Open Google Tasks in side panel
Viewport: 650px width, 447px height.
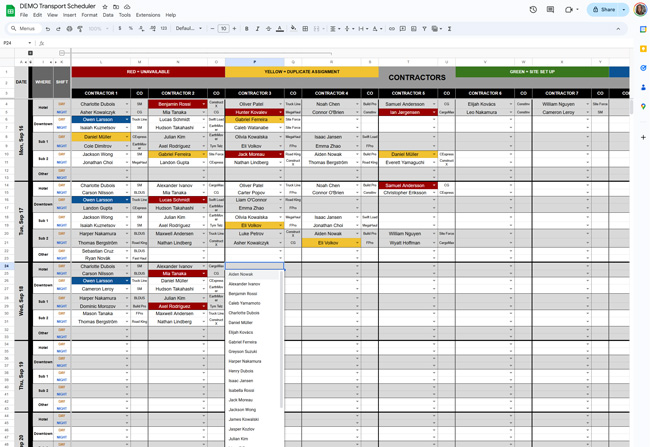643,68
